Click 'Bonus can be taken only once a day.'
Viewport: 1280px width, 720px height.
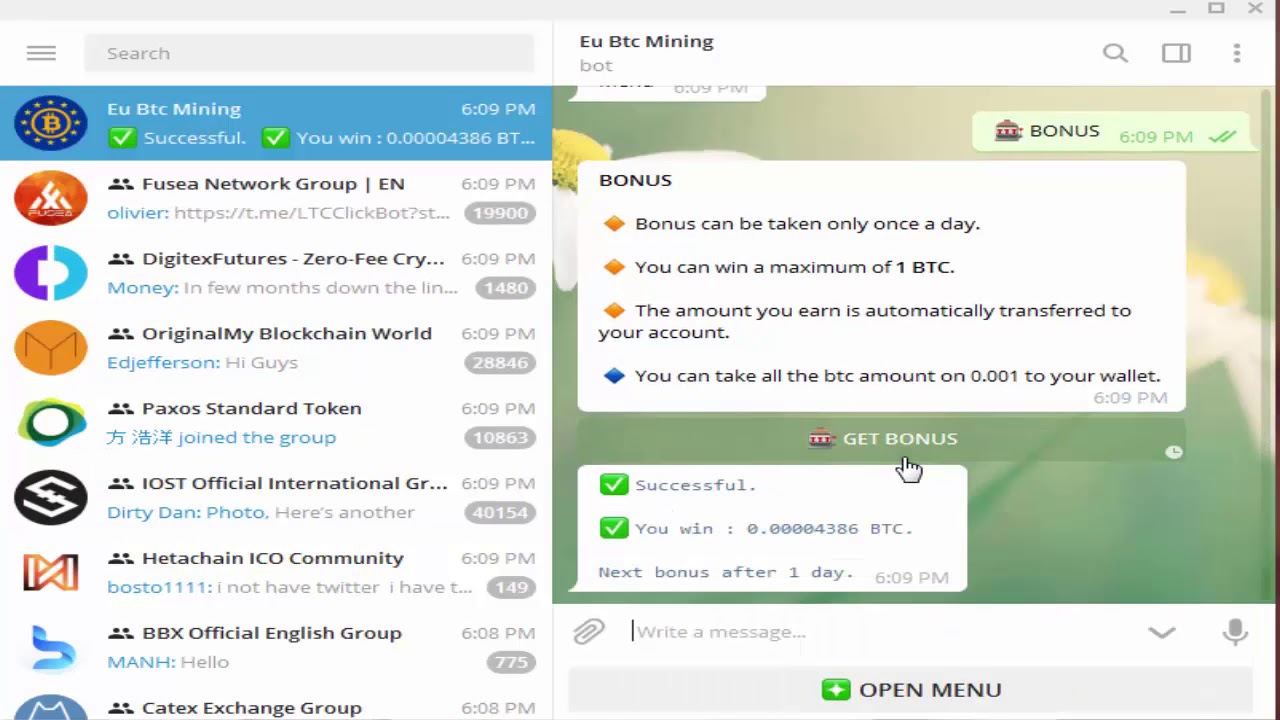pyautogui.click(x=807, y=224)
